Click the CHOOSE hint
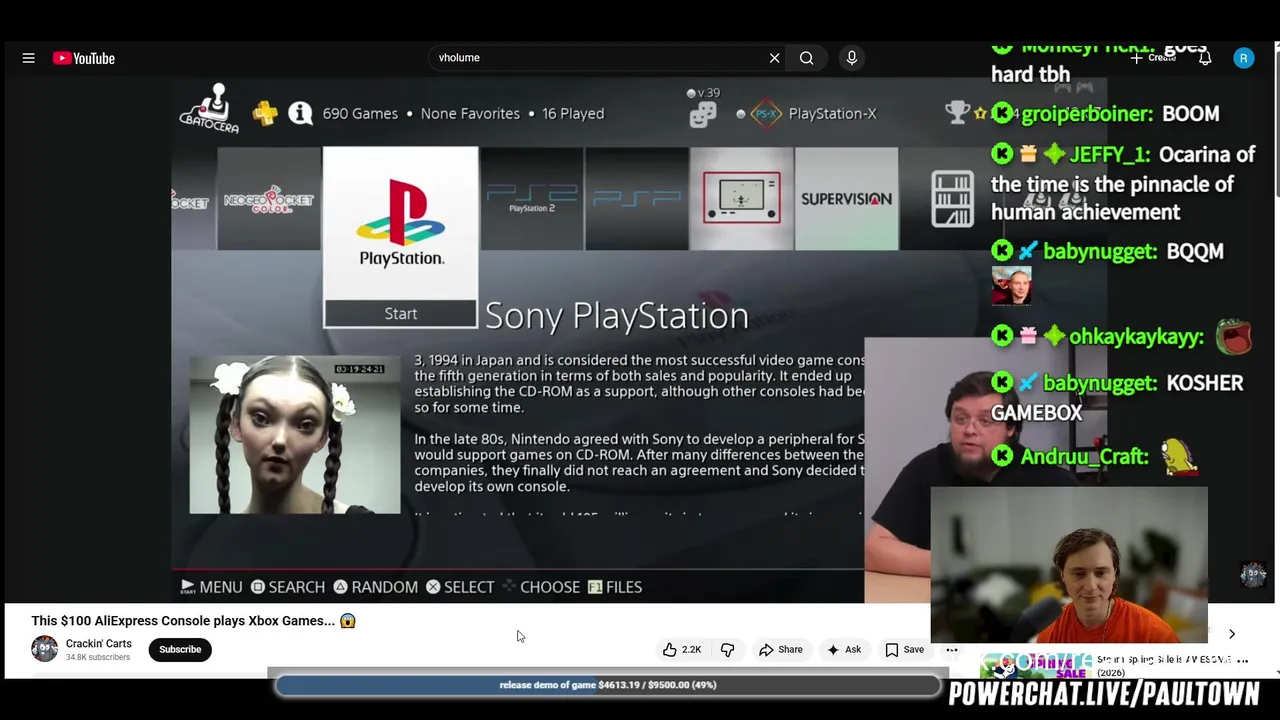Viewport: 1280px width, 720px height. 541,587
